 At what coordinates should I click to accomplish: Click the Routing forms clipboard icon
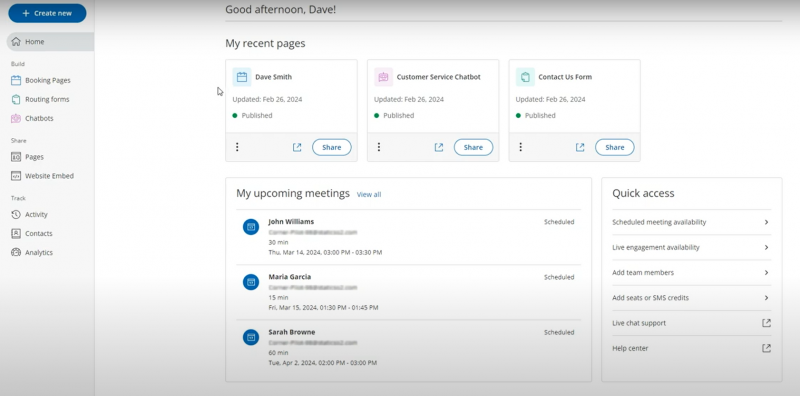click(x=16, y=100)
